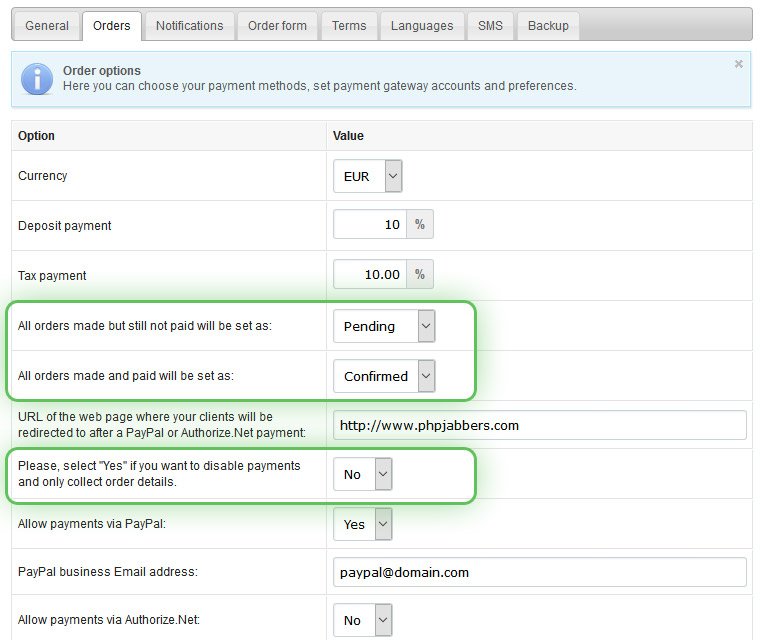
Task: Click the Allow payments via PayPal label
Action: (x=92, y=524)
